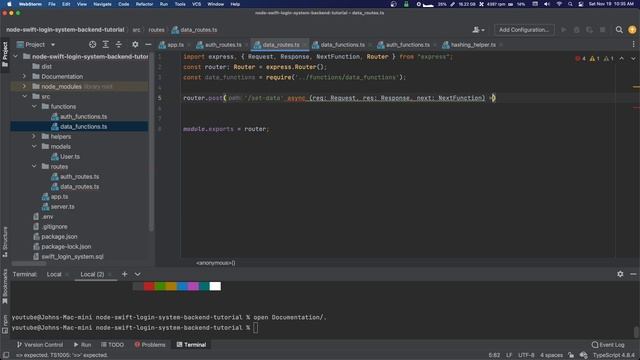Collapse the project root folder

(x=16, y=56)
